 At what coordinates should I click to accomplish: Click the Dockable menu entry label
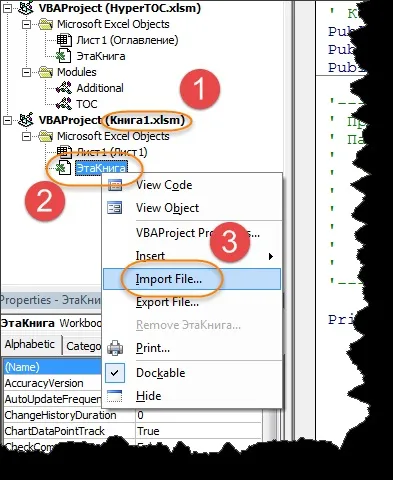[161, 373]
